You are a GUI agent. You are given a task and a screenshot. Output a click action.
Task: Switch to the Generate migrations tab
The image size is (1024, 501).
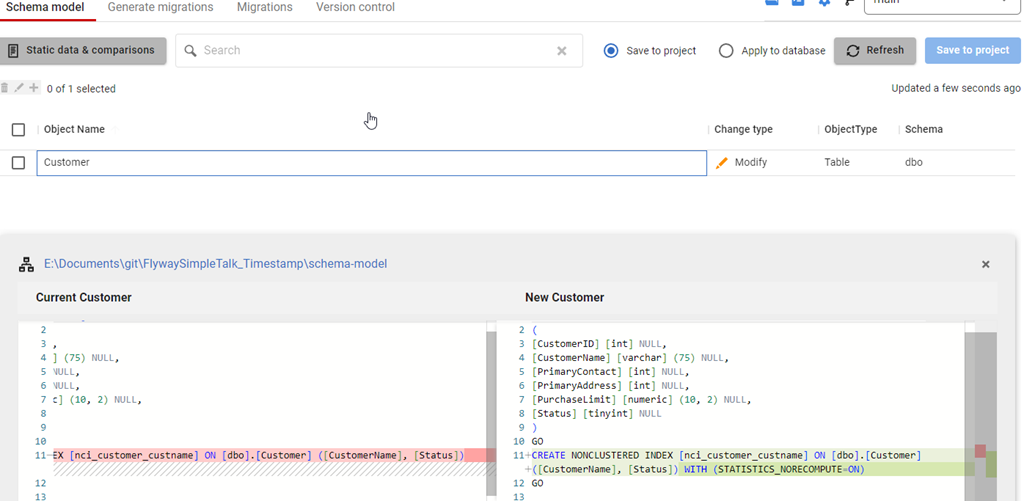(x=160, y=8)
